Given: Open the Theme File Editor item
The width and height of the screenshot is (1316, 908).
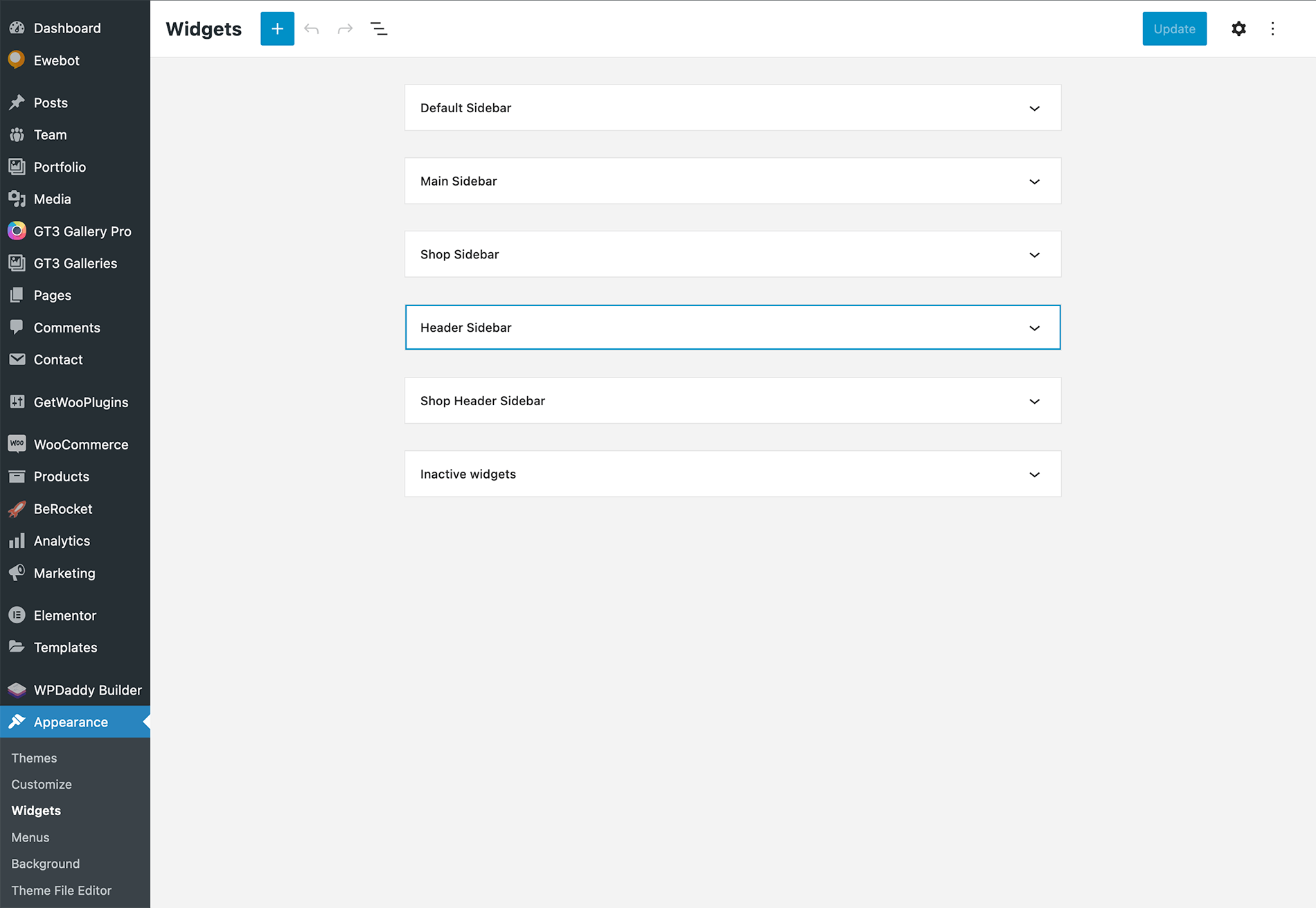Looking at the screenshot, I should click(x=62, y=890).
